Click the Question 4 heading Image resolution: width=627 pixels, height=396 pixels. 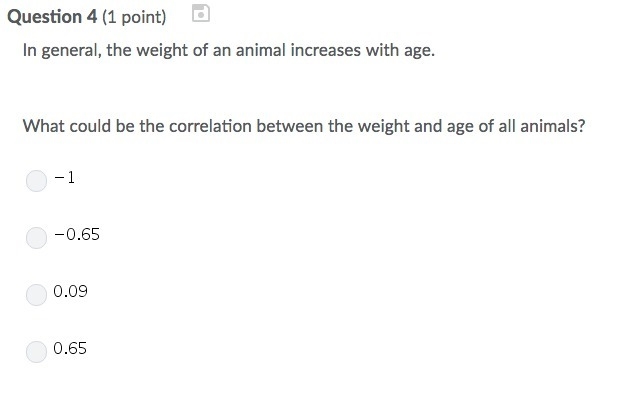click(x=52, y=17)
